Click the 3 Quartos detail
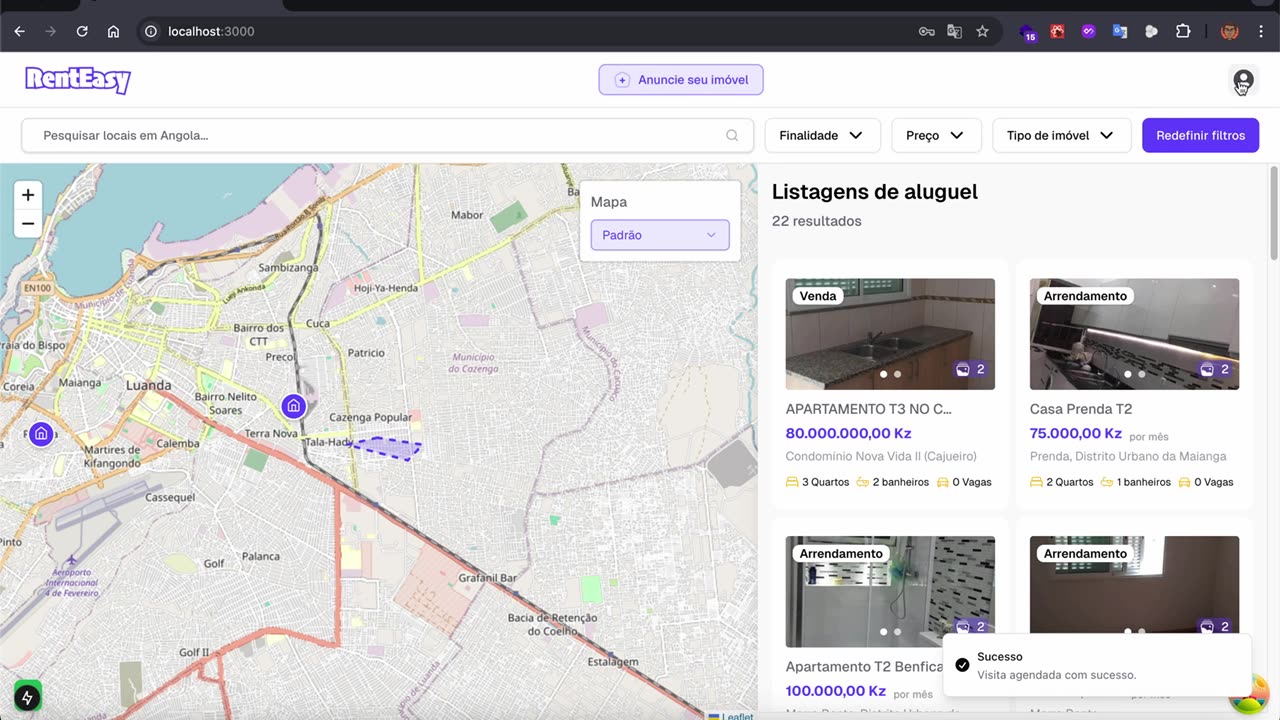 pos(818,482)
